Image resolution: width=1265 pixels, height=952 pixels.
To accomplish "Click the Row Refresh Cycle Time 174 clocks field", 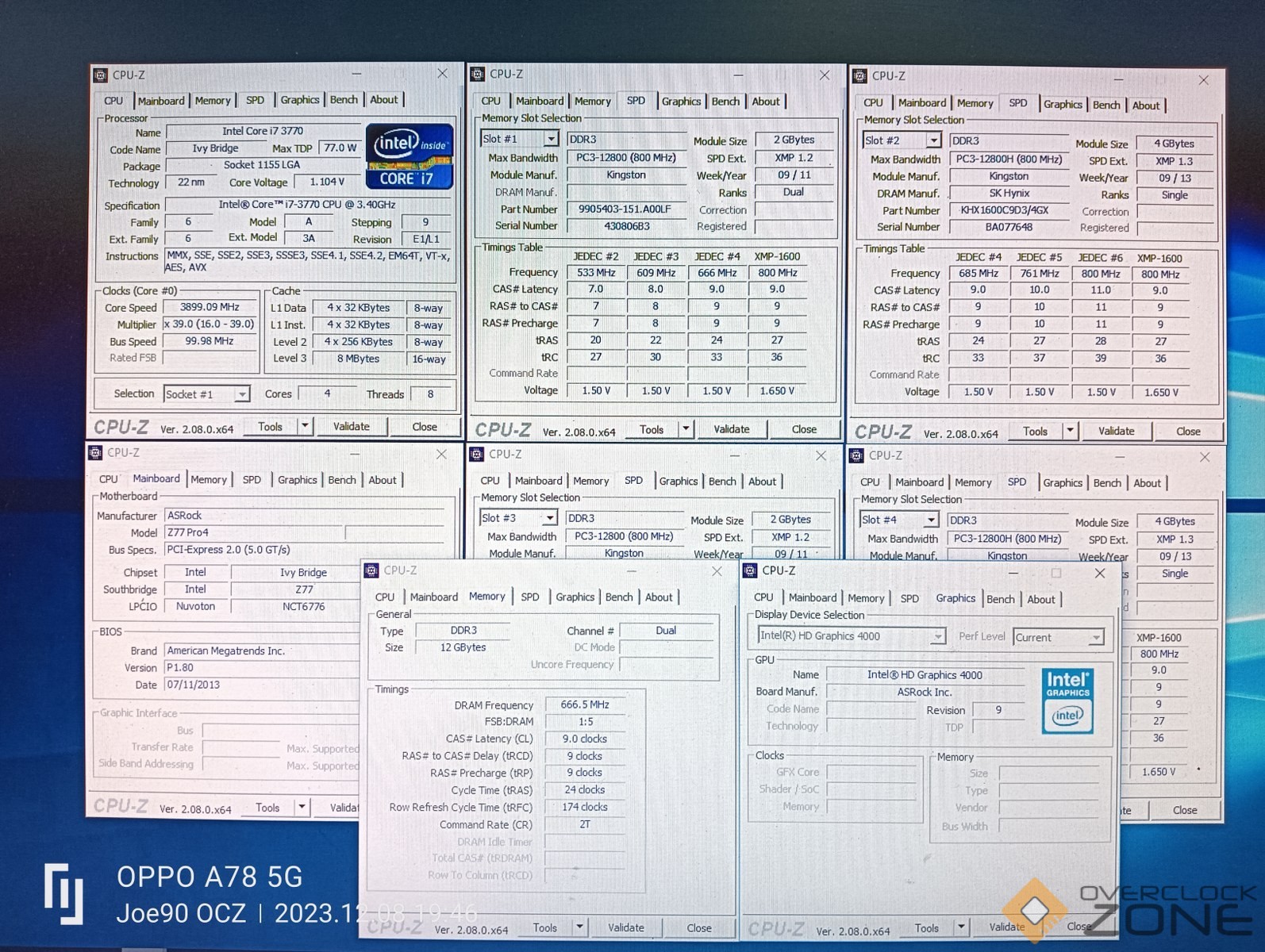I will pyautogui.click(x=585, y=807).
